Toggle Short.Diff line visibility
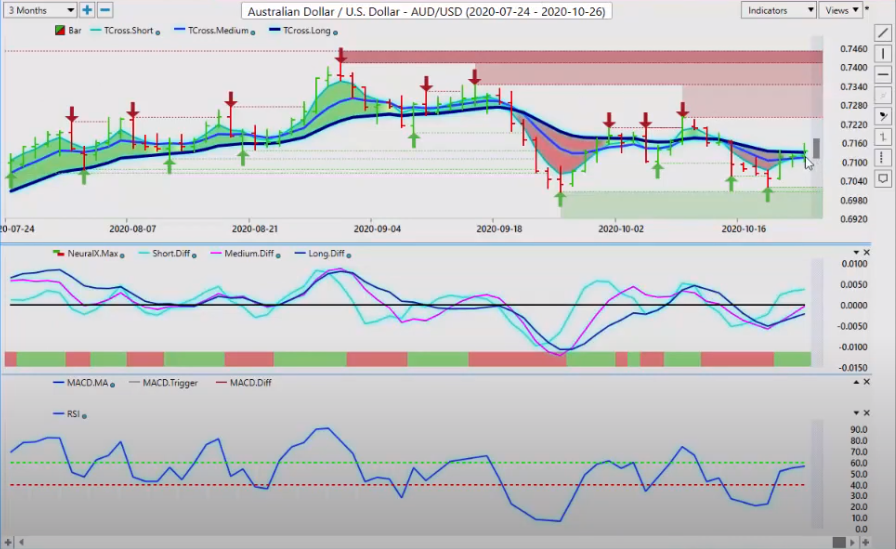The image size is (896, 549). coord(165,253)
